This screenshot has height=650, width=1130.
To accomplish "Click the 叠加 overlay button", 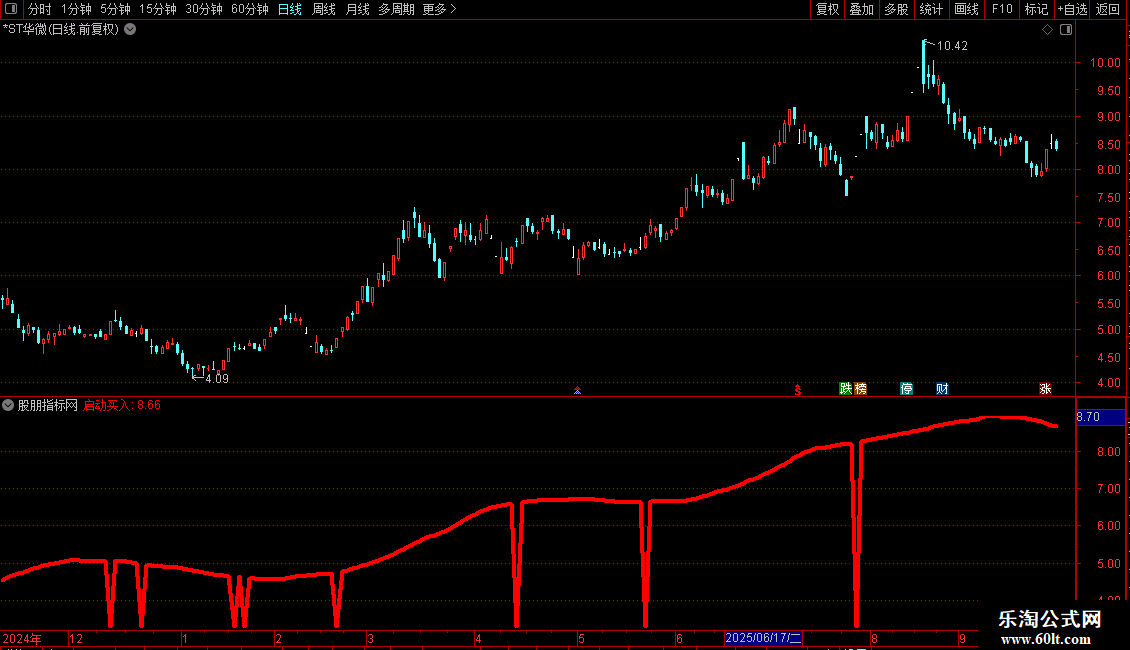I will 861,9.
